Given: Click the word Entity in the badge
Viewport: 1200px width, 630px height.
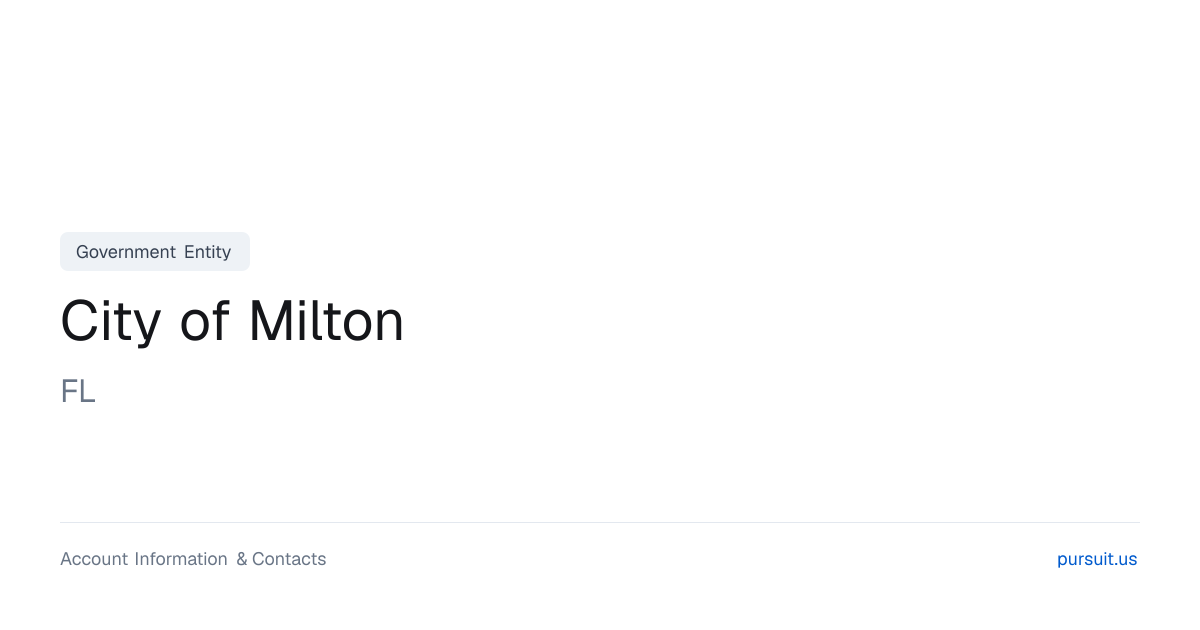Looking at the screenshot, I should click(208, 252).
